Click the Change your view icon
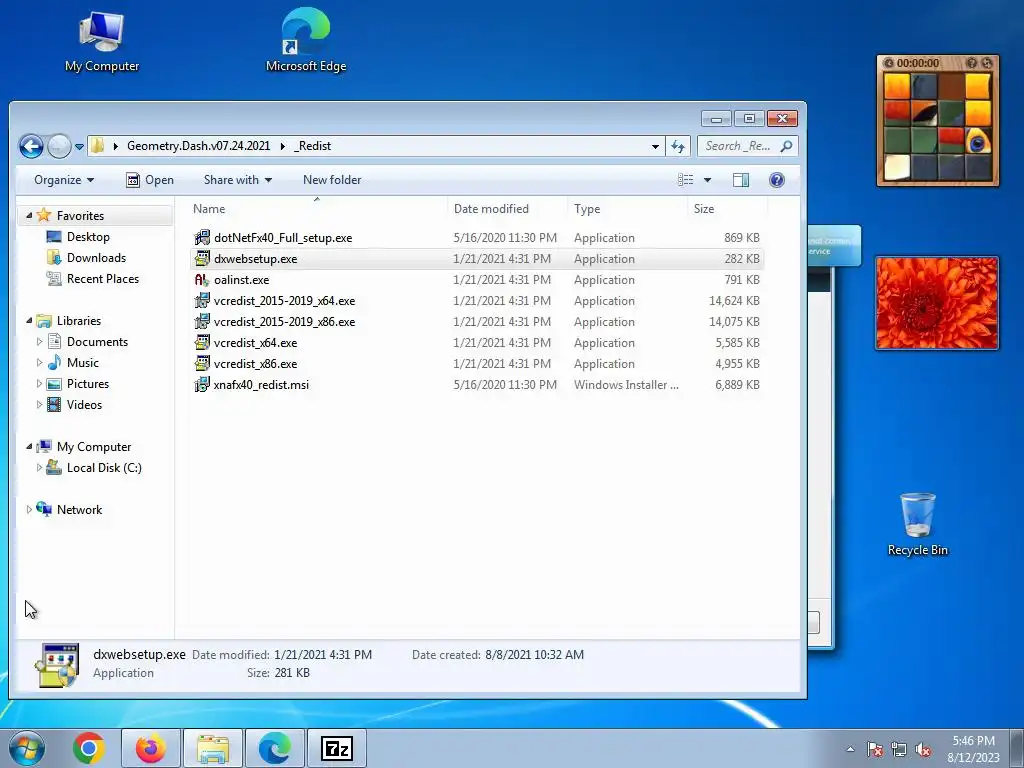This screenshot has height=768, width=1024. (x=686, y=180)
